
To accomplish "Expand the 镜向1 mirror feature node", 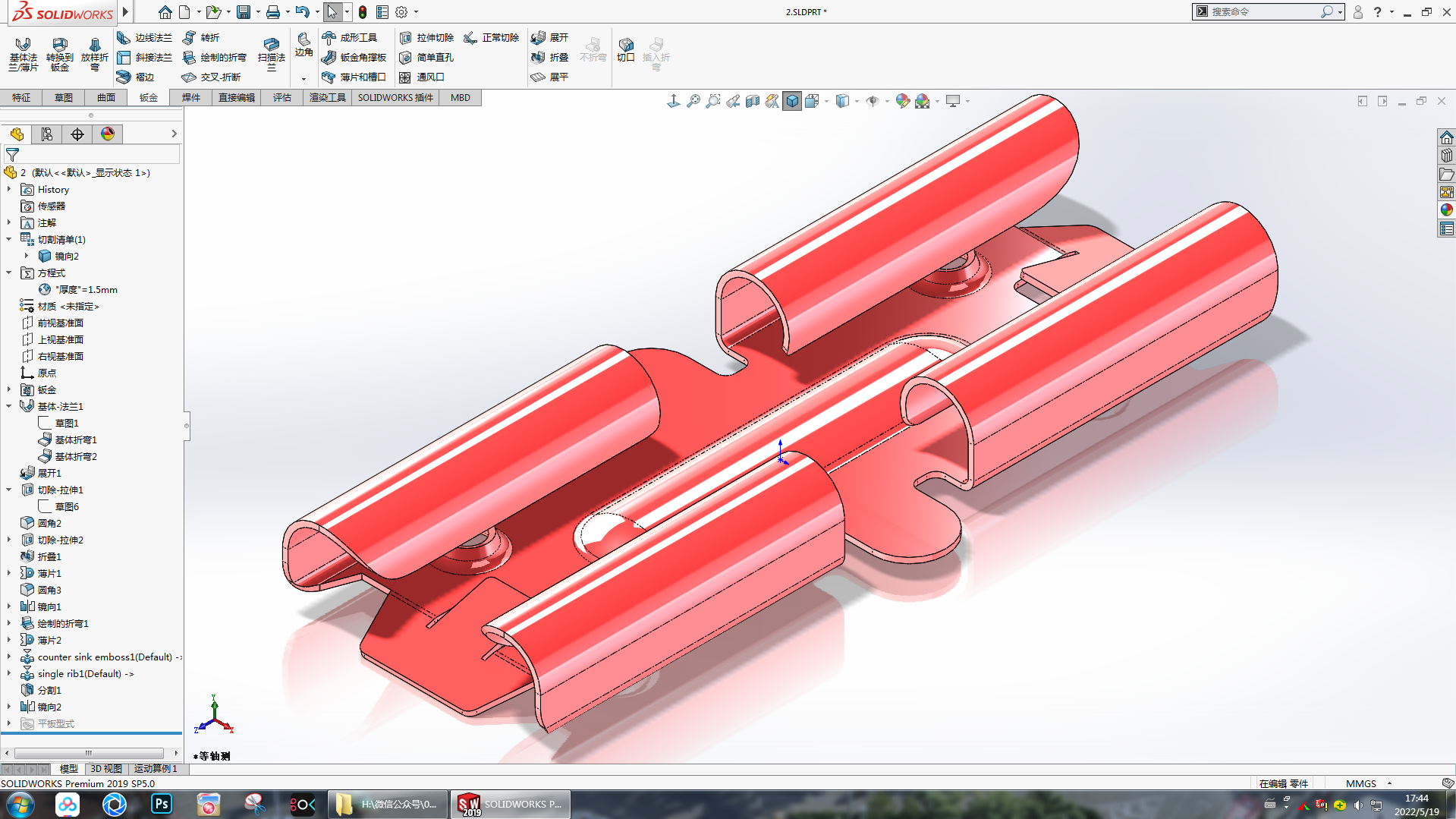I will click(x=9, y=606).
